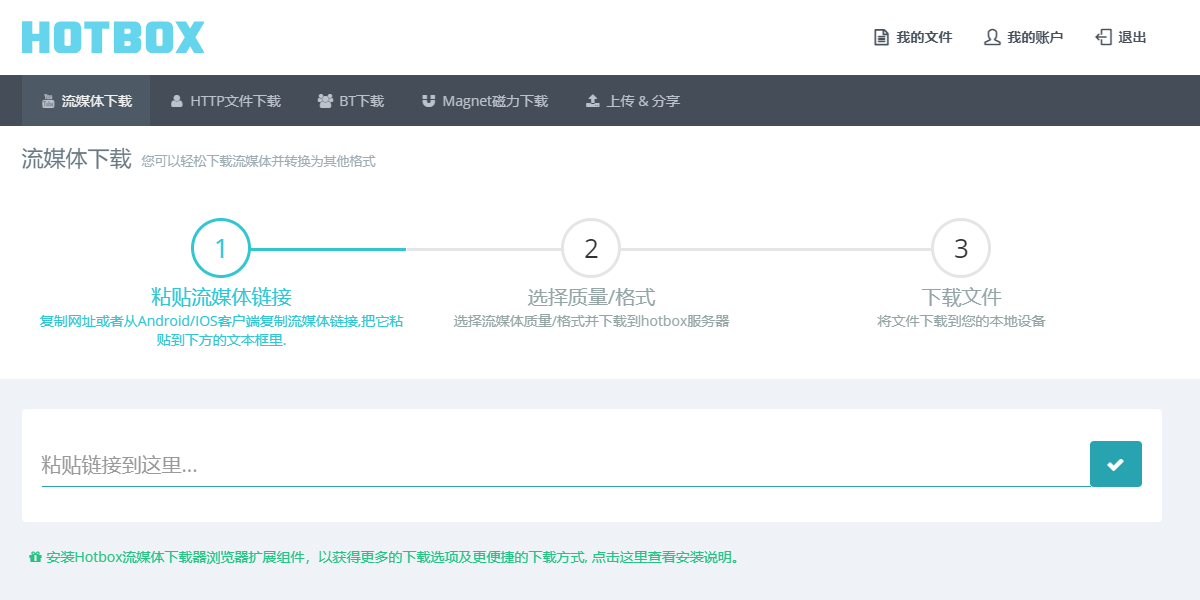Click step 1 circle 粘贴流媒体链接

(x=220, y=247)
